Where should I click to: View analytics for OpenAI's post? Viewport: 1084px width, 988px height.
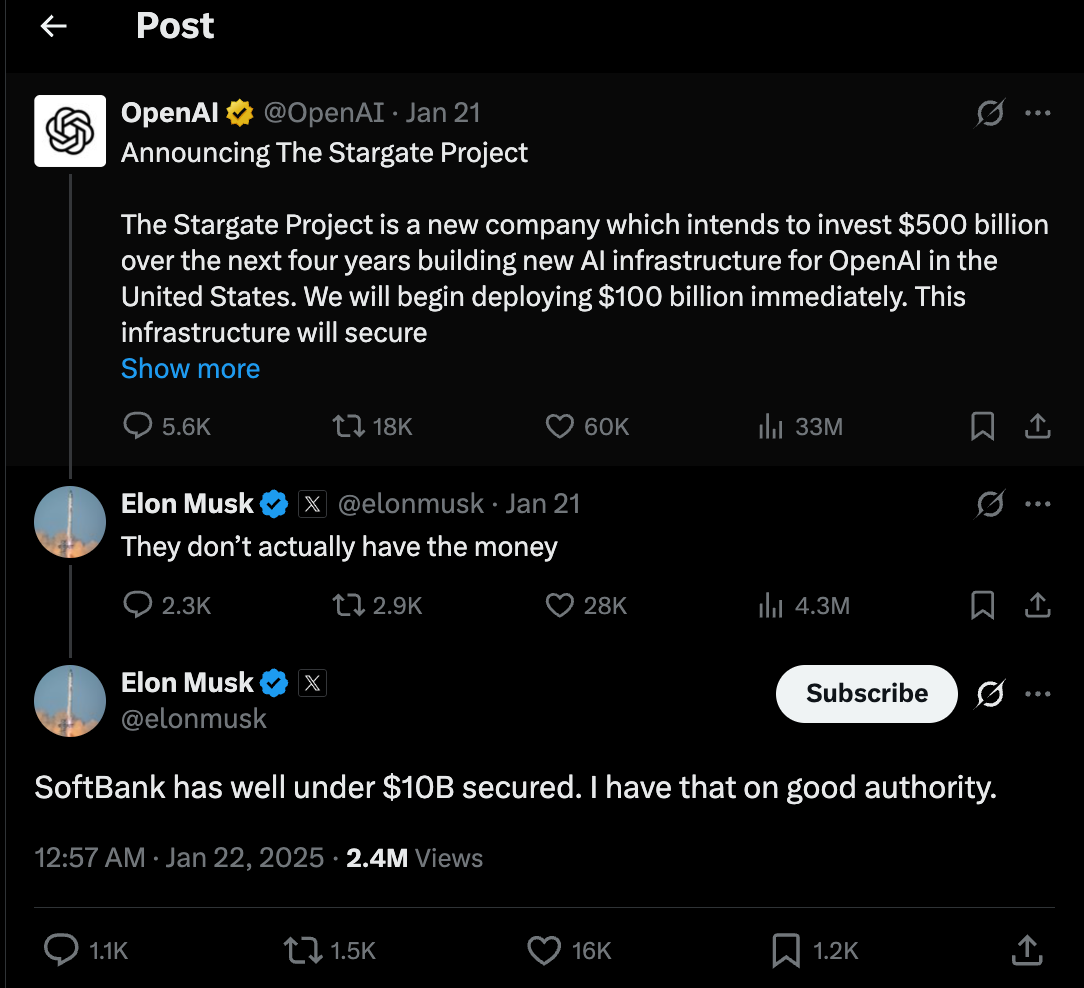coord(770,427)
